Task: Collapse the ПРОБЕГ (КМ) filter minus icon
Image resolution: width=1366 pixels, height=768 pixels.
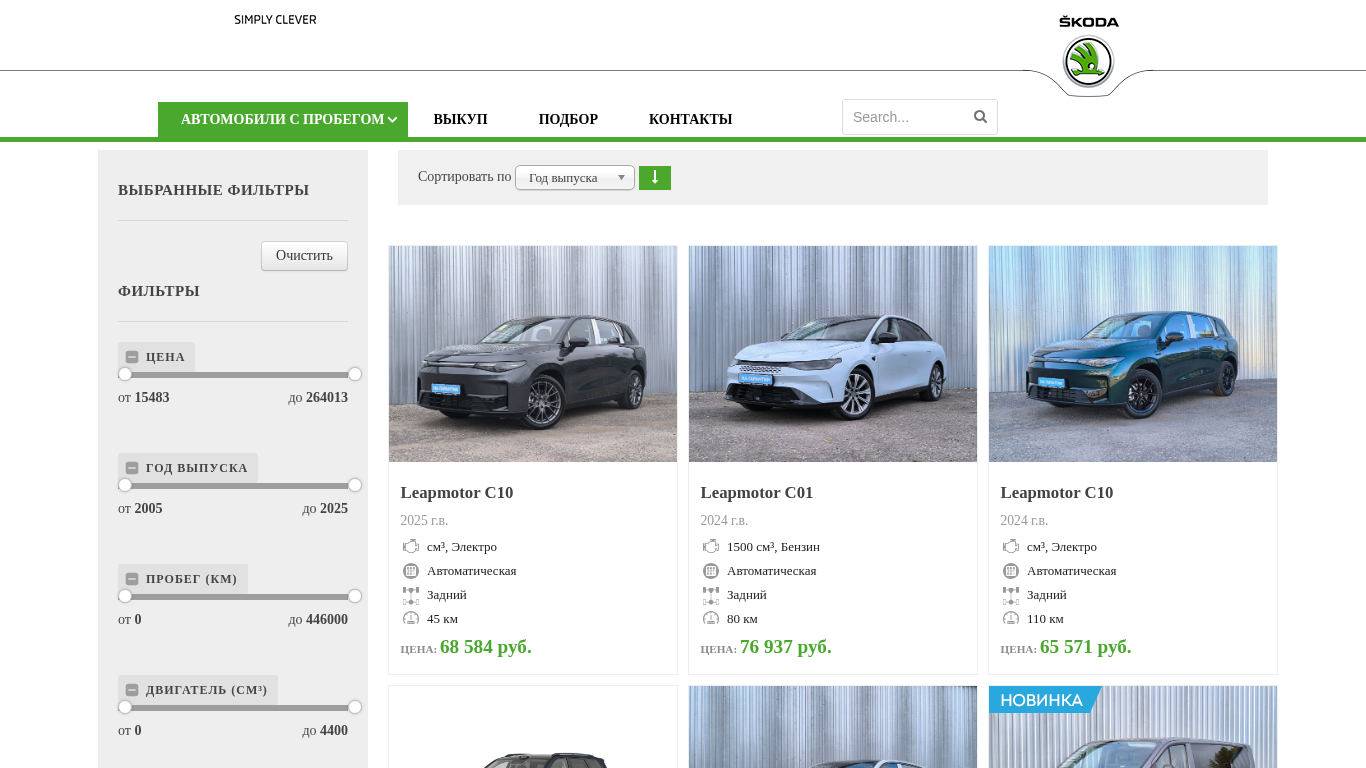Action: click(x=132, y=579)
